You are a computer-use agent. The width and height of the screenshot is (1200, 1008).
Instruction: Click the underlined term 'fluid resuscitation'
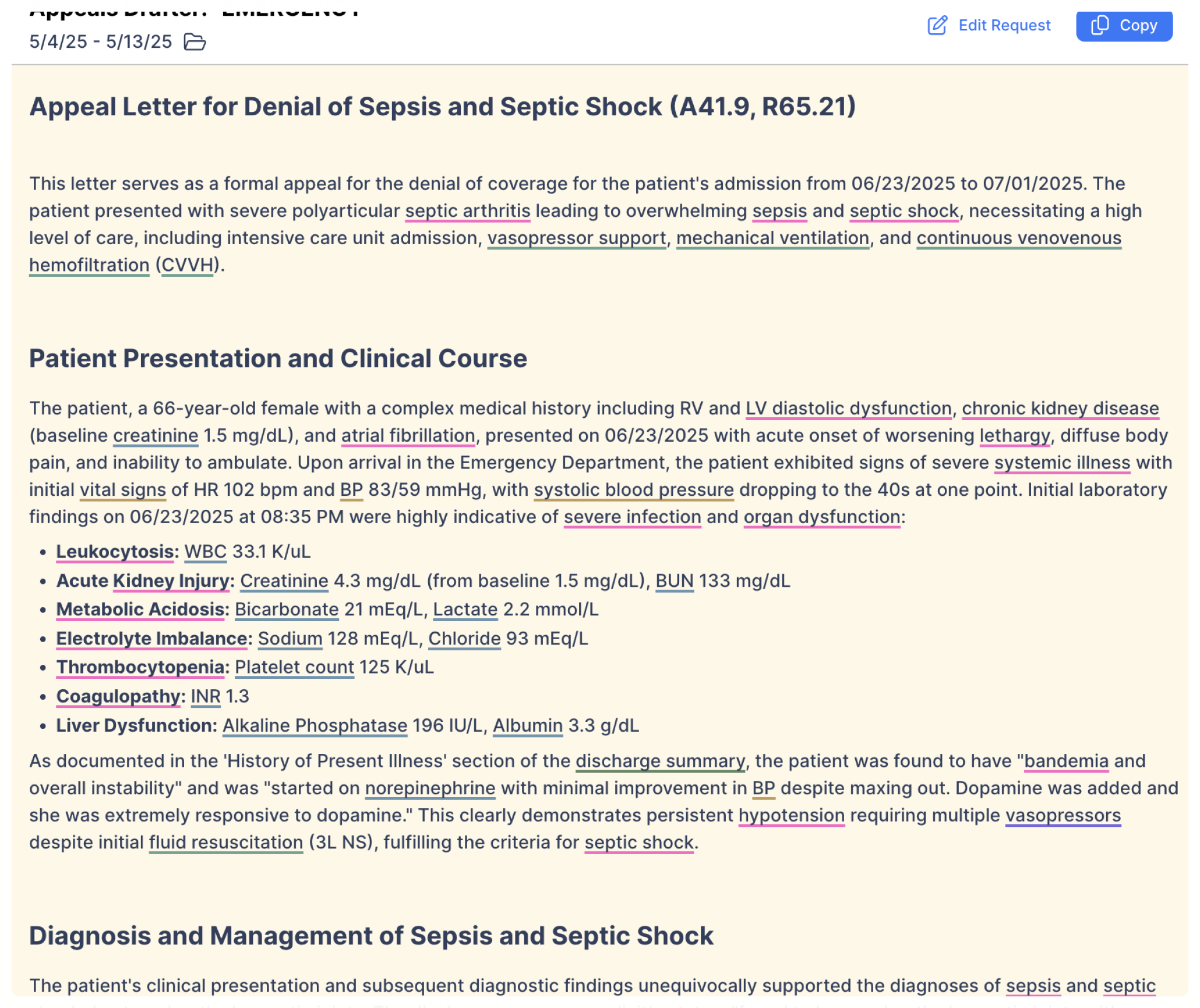(x=226, y=843)
